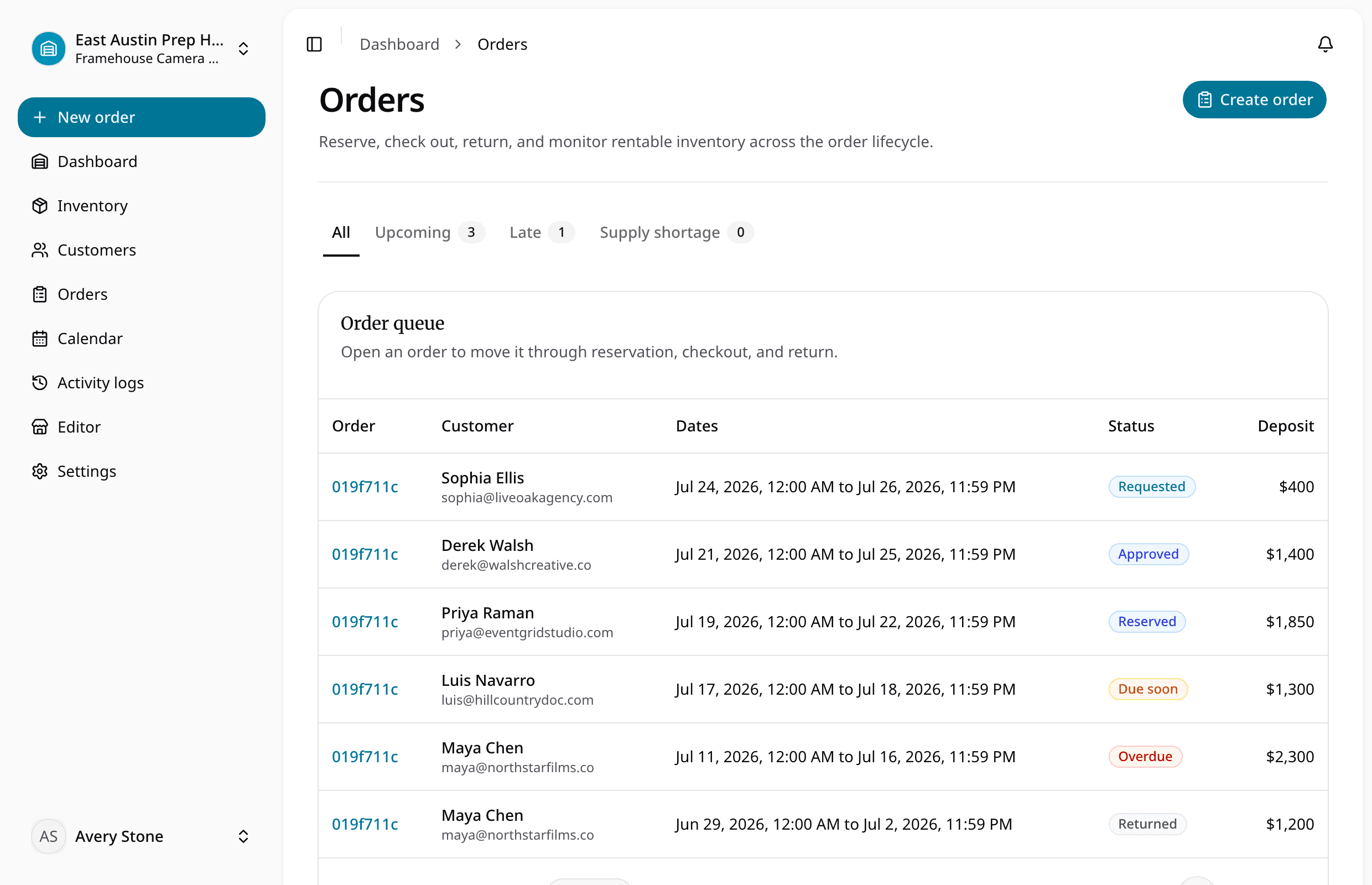Switch to the Supply shortage tab

[x=677, y=232]
